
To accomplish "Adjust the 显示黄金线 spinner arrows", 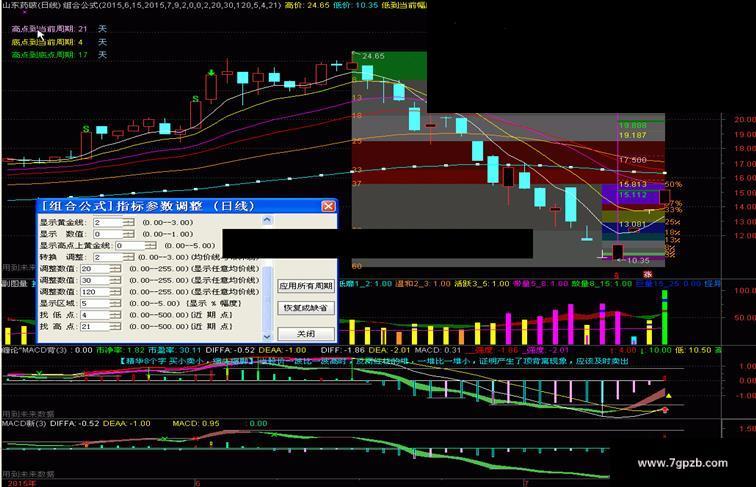I will [x=128, y=222].
